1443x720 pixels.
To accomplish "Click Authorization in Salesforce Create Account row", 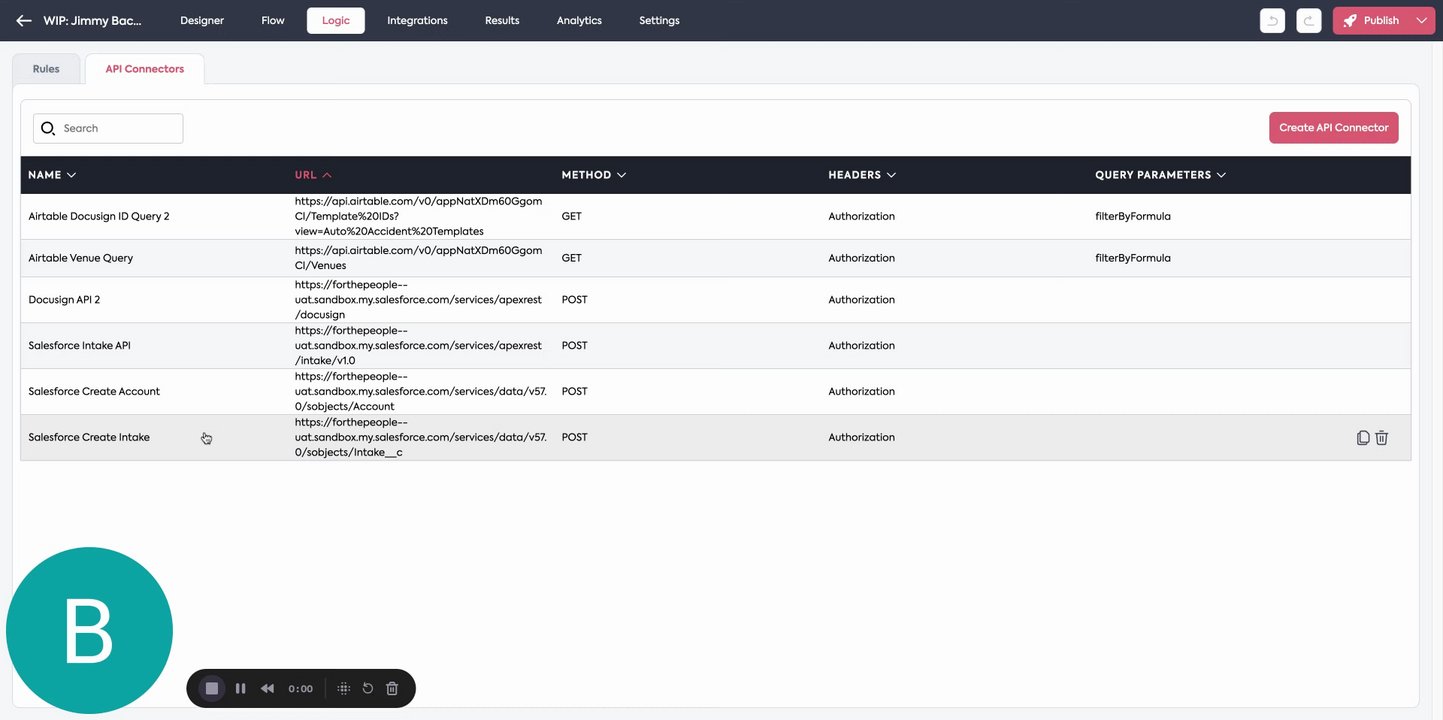I will click(x=862, y=392).
